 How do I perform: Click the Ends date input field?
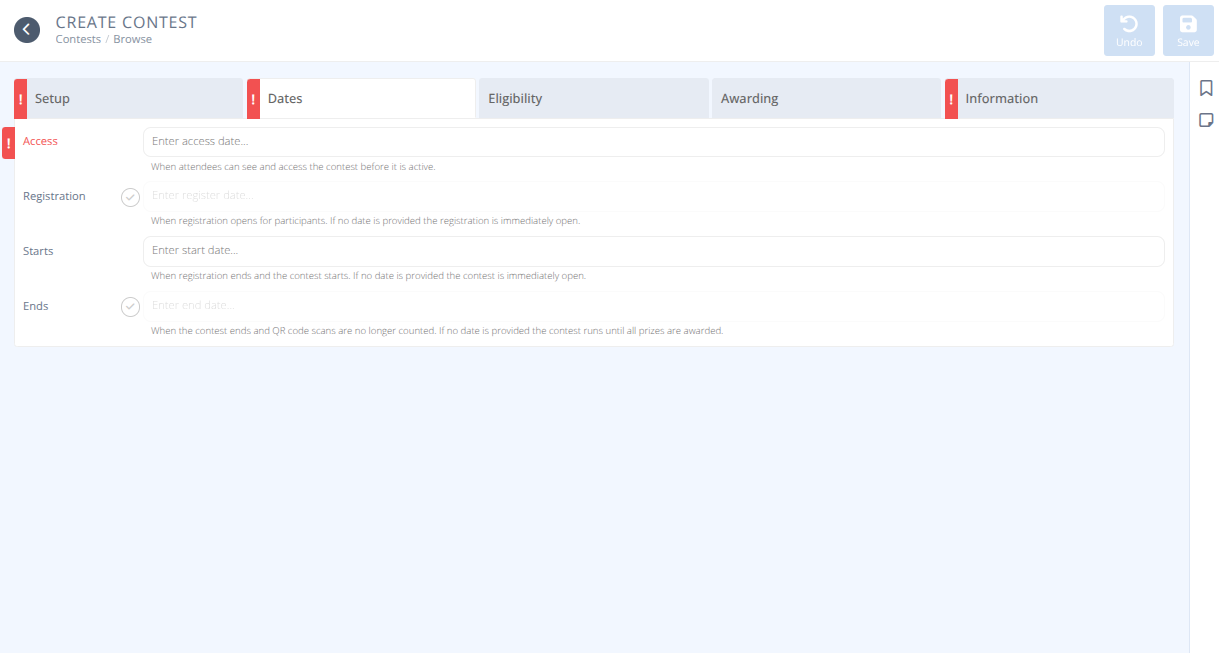coord(654,306)
